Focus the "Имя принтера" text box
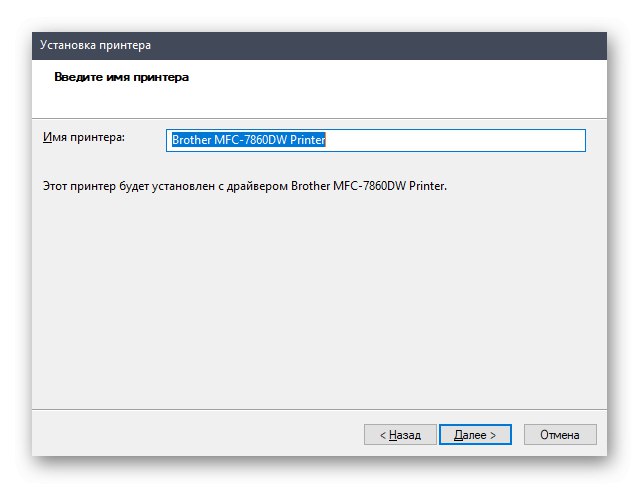 coord(375,140)
